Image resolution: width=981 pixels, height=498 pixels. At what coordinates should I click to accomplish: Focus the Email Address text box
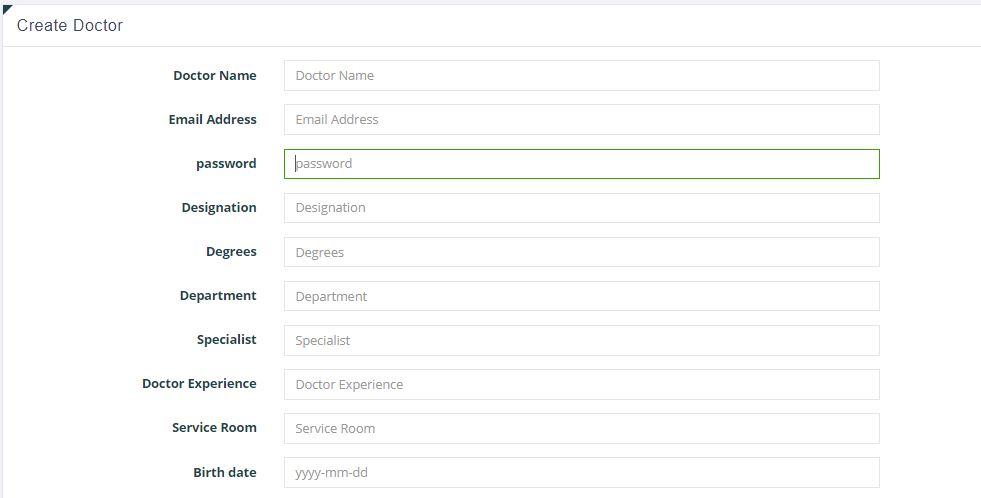click(x=581, y=119)
